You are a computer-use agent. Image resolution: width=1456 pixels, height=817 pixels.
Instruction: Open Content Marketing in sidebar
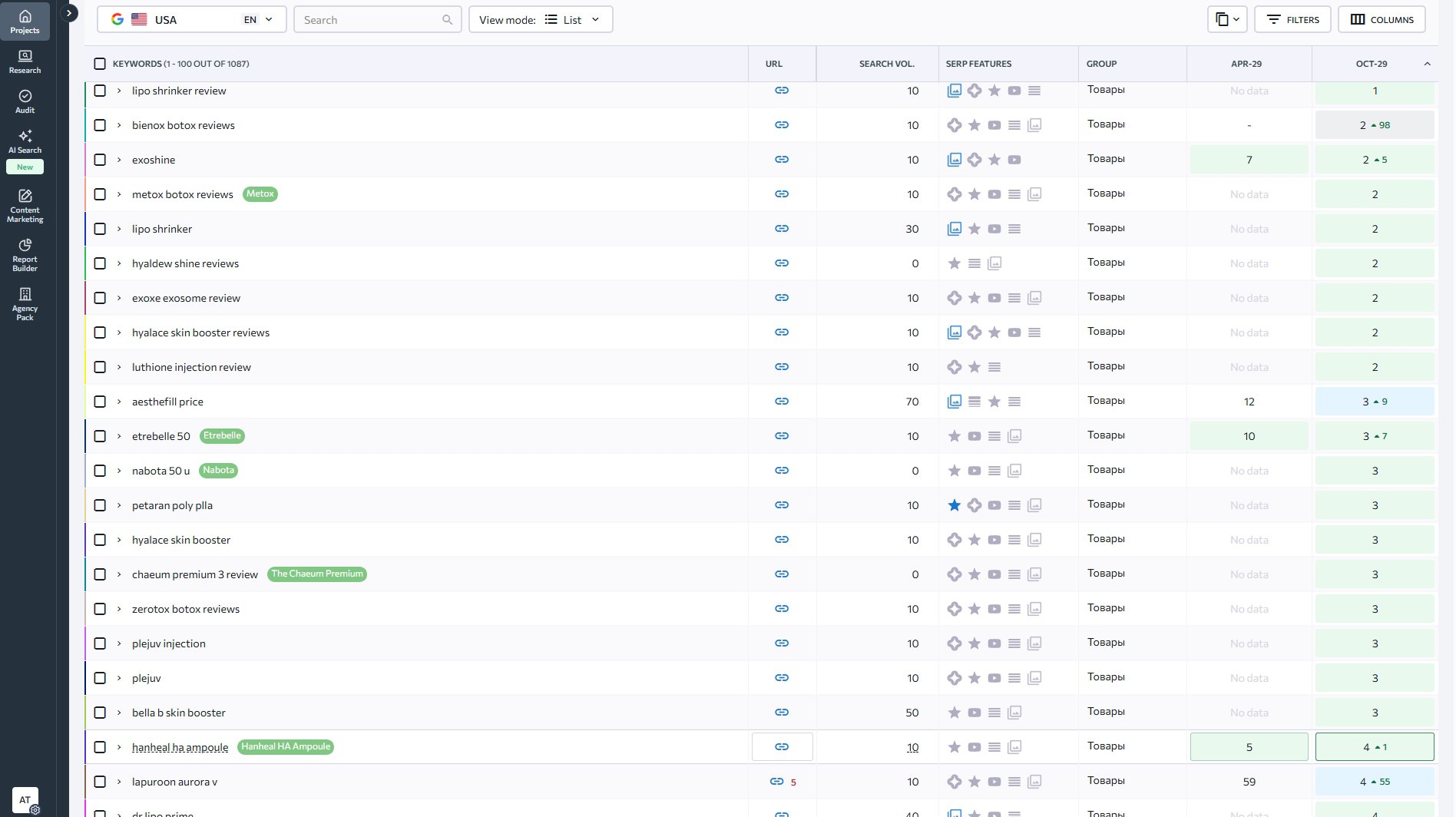(x=25, y=206)
